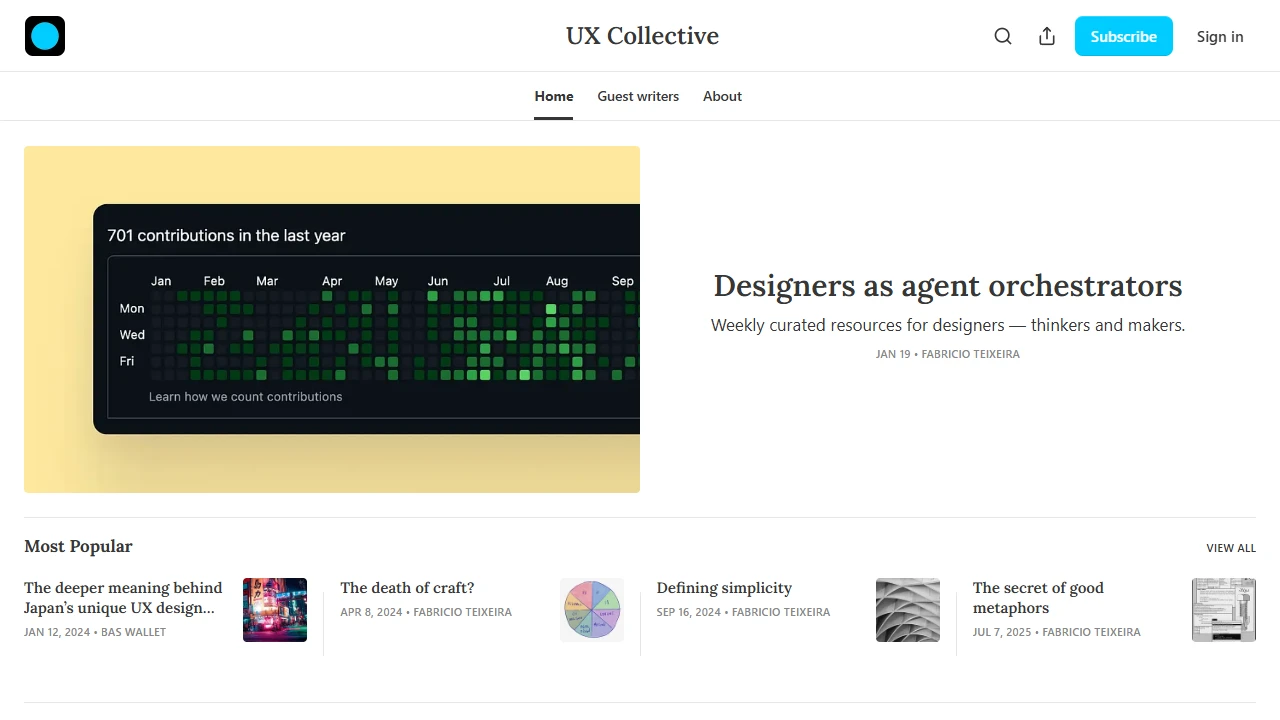Open 'The deeper meaning behind Japan's unique UX design'
1280x720 pixels.
point(123,598)
